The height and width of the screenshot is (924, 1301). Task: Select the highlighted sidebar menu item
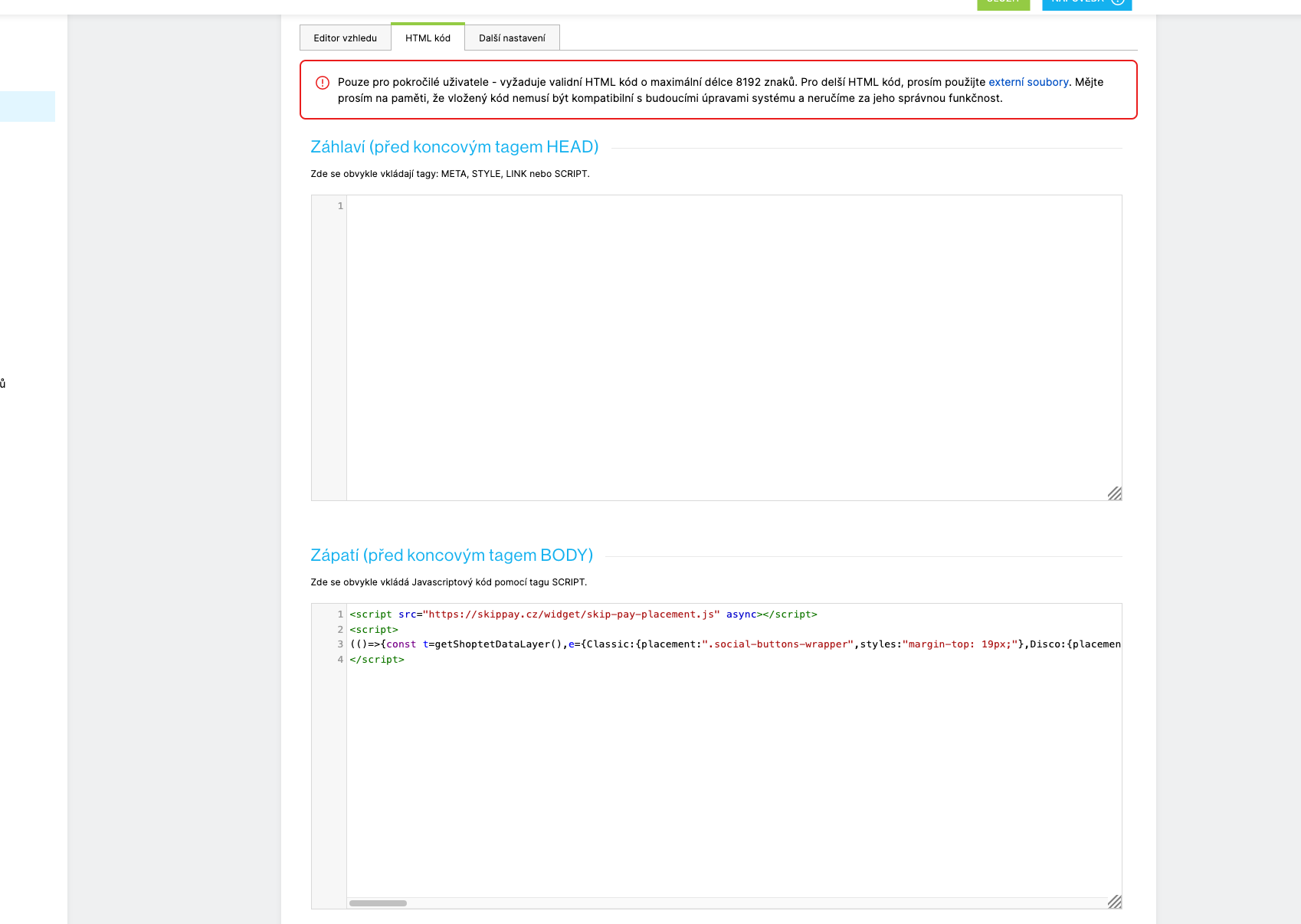click(28, 106)
